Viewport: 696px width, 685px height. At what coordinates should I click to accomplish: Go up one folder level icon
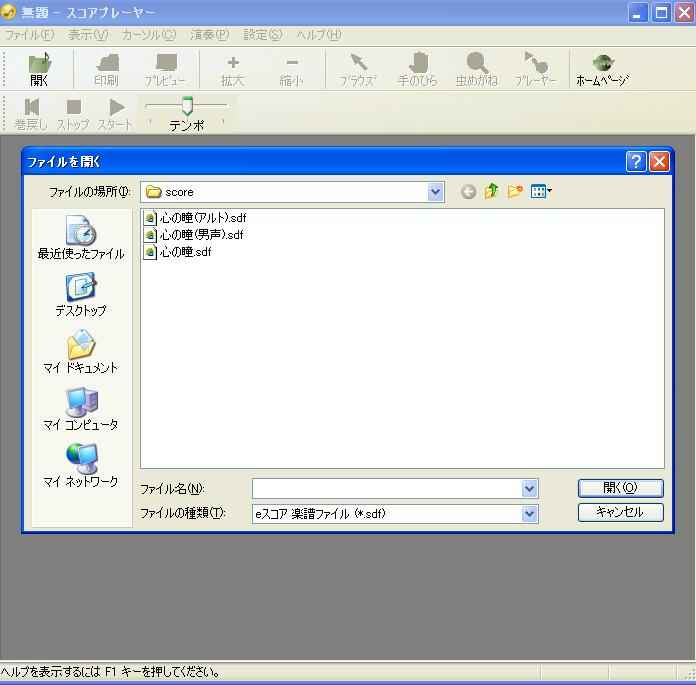(491, 192)
